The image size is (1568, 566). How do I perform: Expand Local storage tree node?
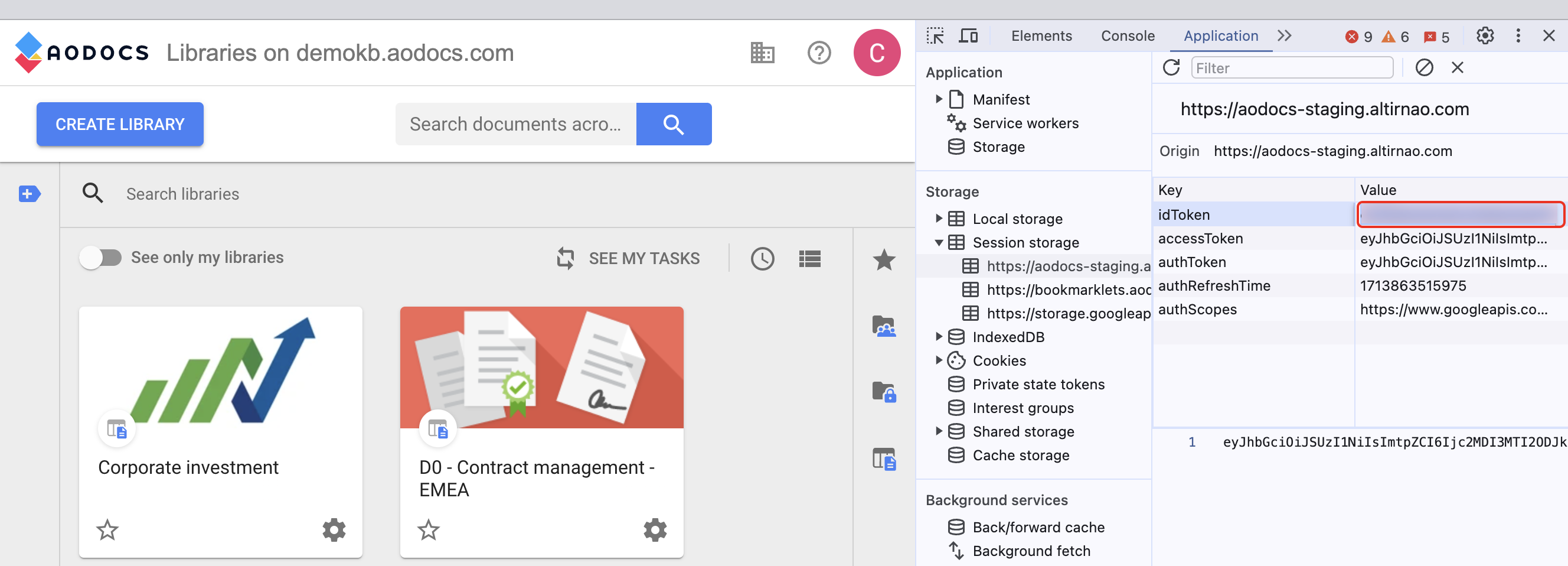pyautogui.click(x=939, y=218)
